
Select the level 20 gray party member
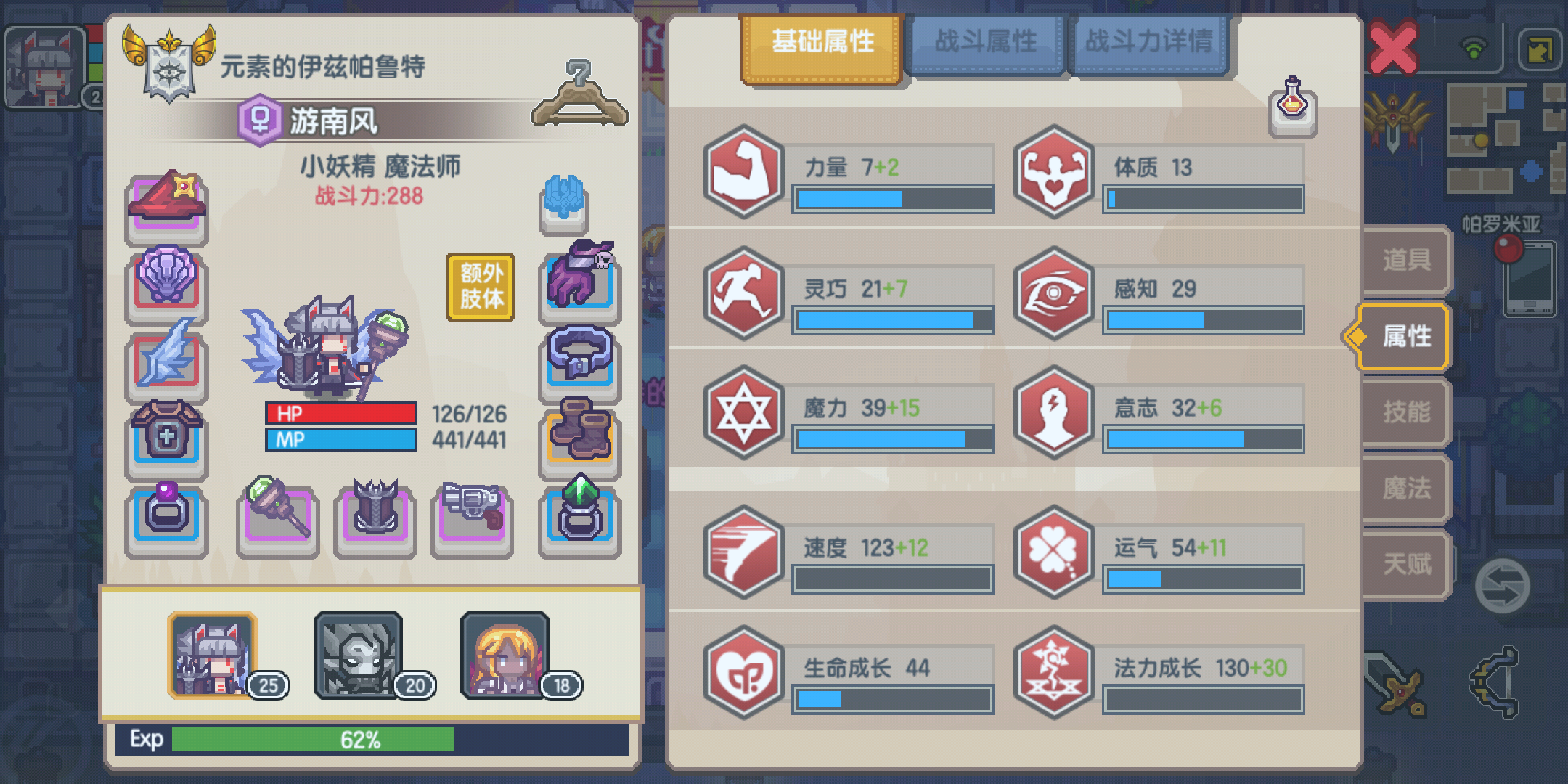(359, 656)
